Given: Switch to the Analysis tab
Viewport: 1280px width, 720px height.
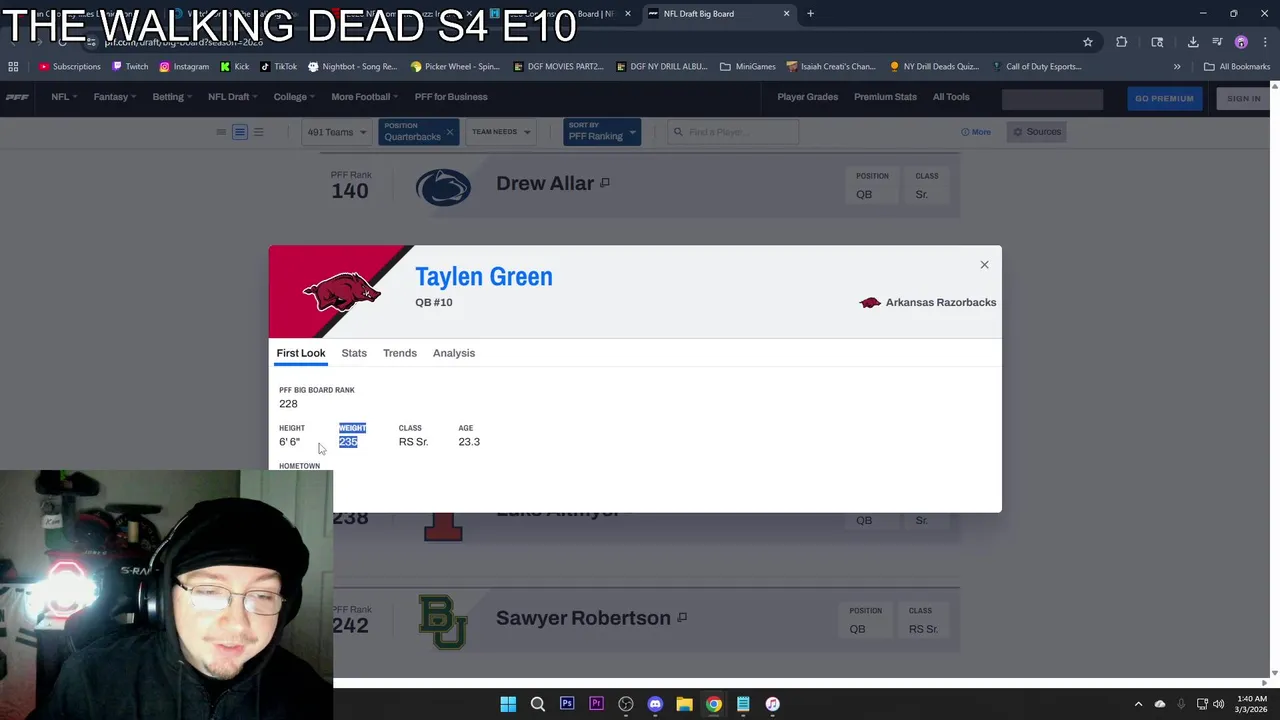Looking at the screenshot, I should (454, 353).
